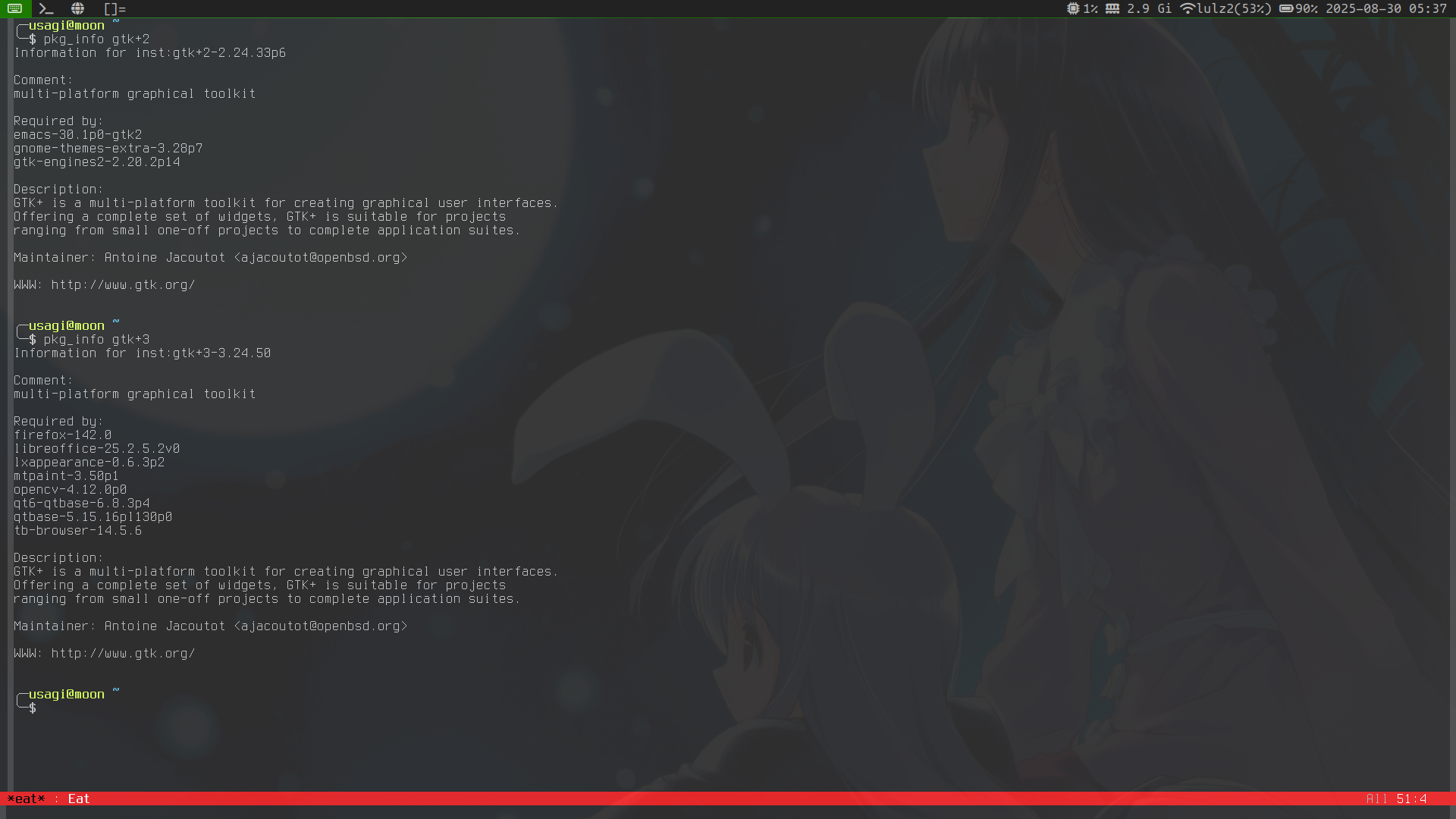Screen dimensions: 1456x819
Task: Click the 2025-08-30 05:37 clock
Action: tap(1385, 8)
